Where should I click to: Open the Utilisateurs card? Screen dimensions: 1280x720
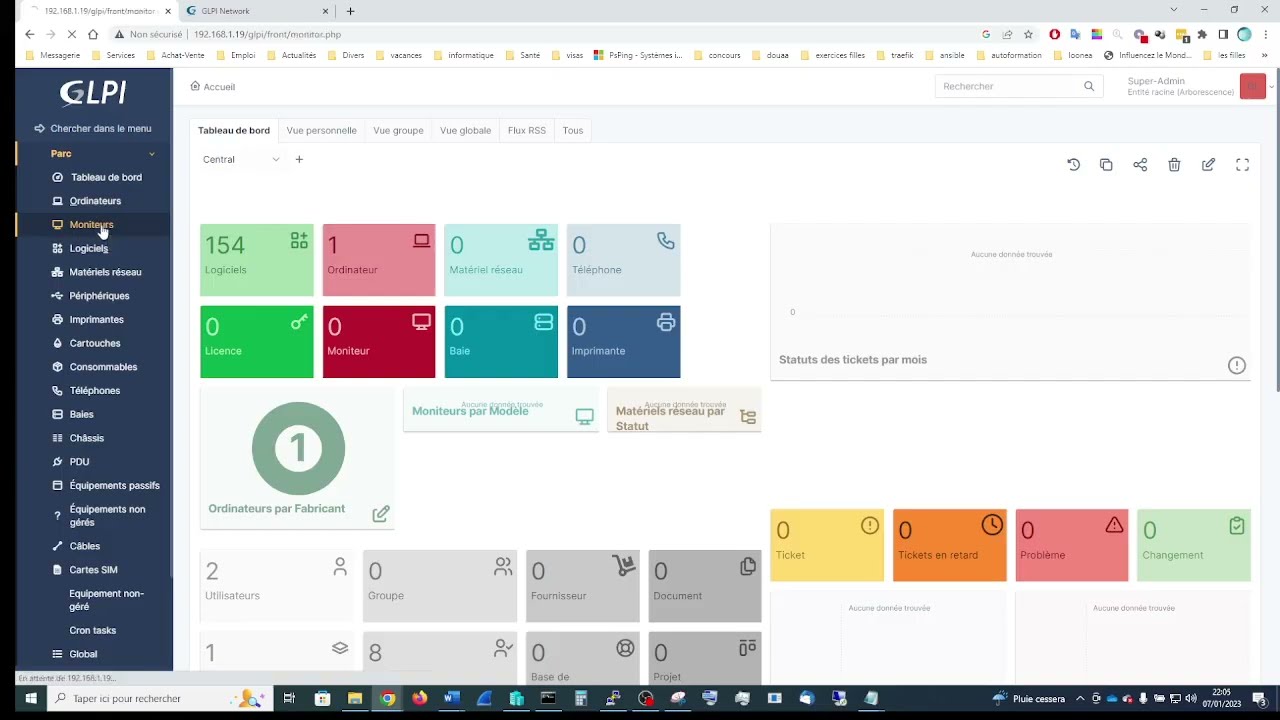click(277, 586)
